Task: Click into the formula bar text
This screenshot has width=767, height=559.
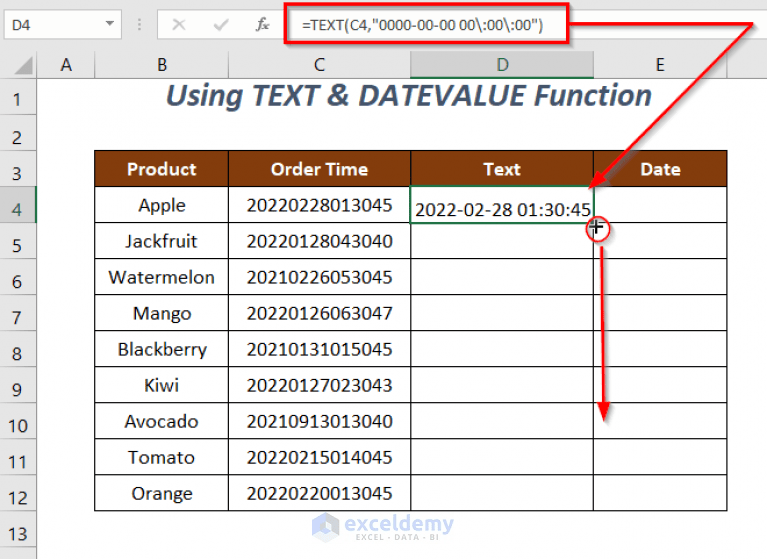Action: 423,25
